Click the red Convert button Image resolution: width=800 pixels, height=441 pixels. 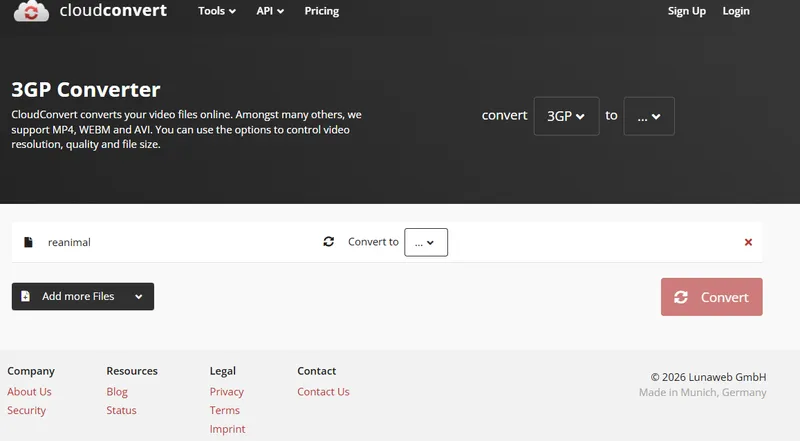[x=712, y=297]
